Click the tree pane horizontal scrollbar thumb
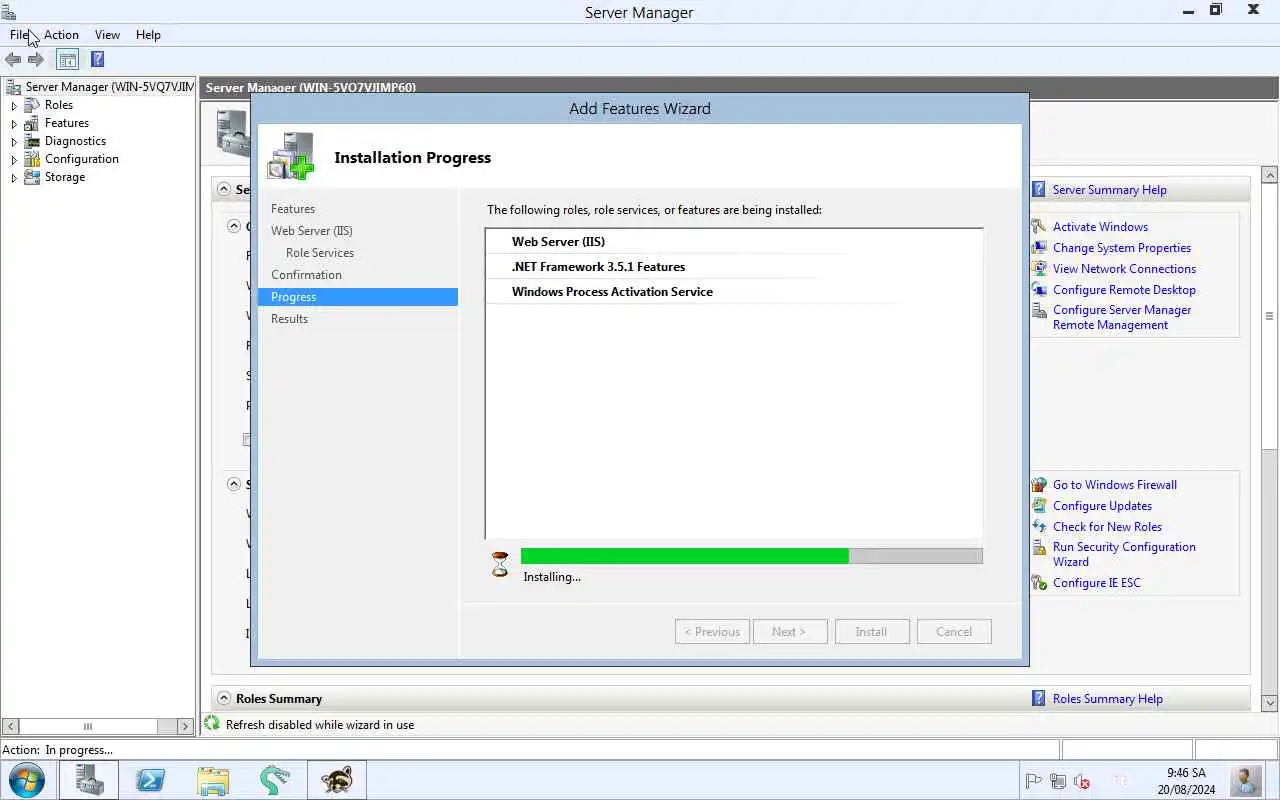The width and height of the screenshot is (1280, 800). click(87, 727)
